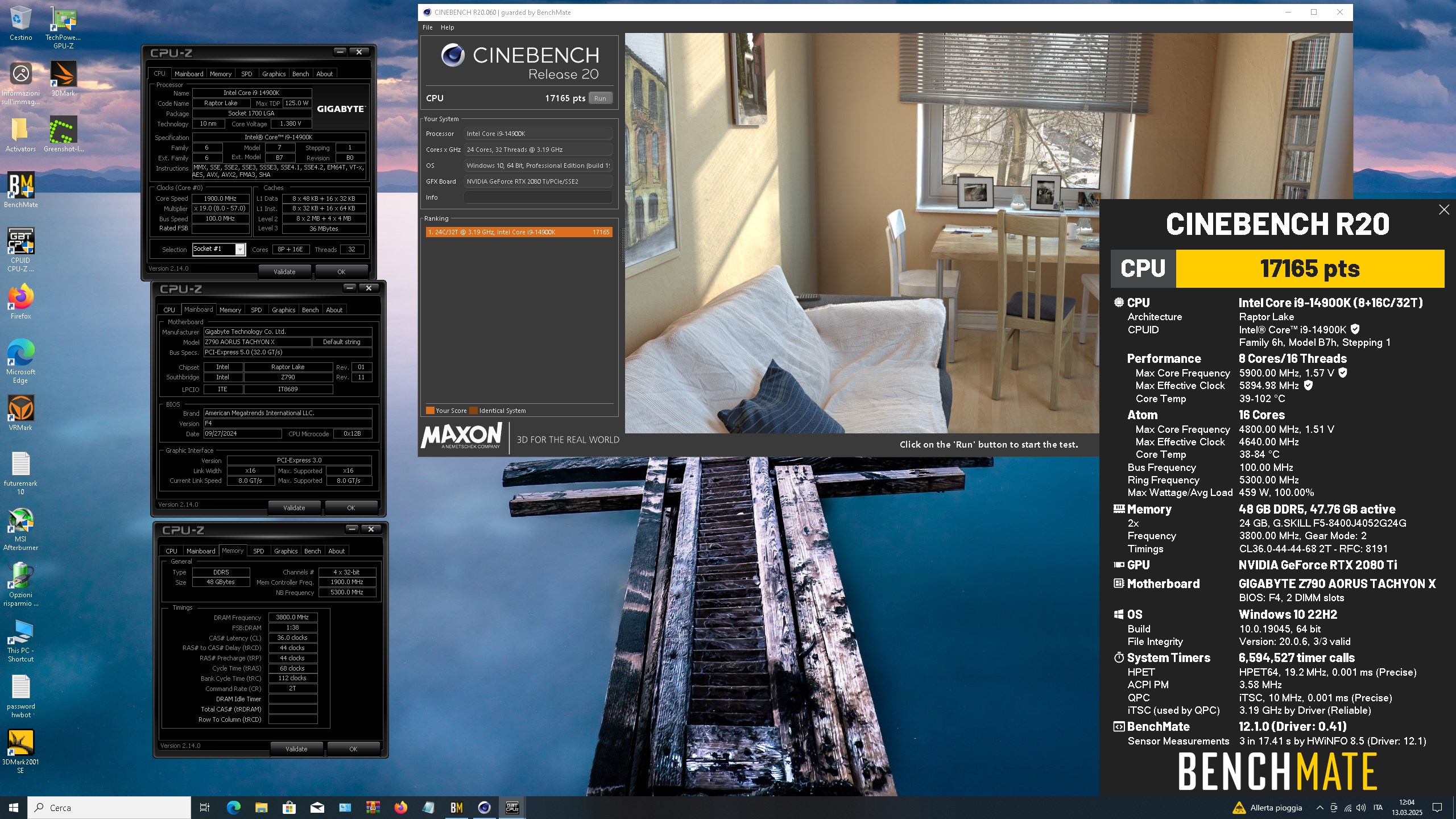
Task: Open Microsoft Edge desktop shortcut
Action: (x=20, y=361)
